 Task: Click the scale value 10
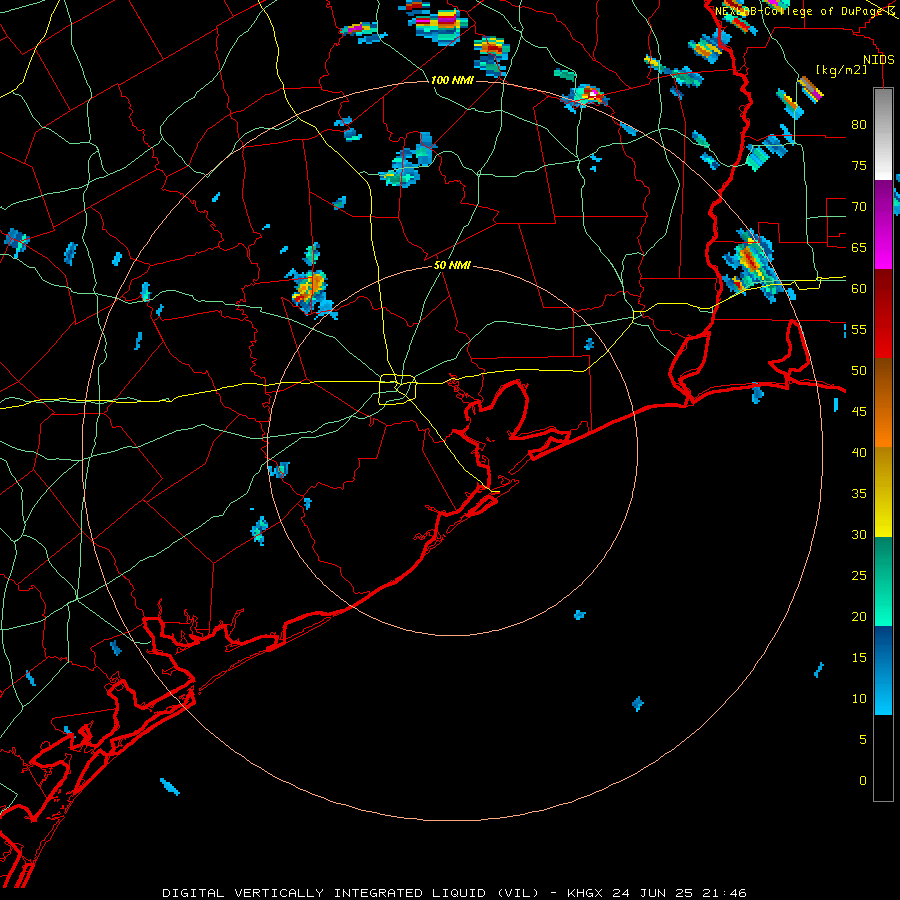[x=859, y=699]
